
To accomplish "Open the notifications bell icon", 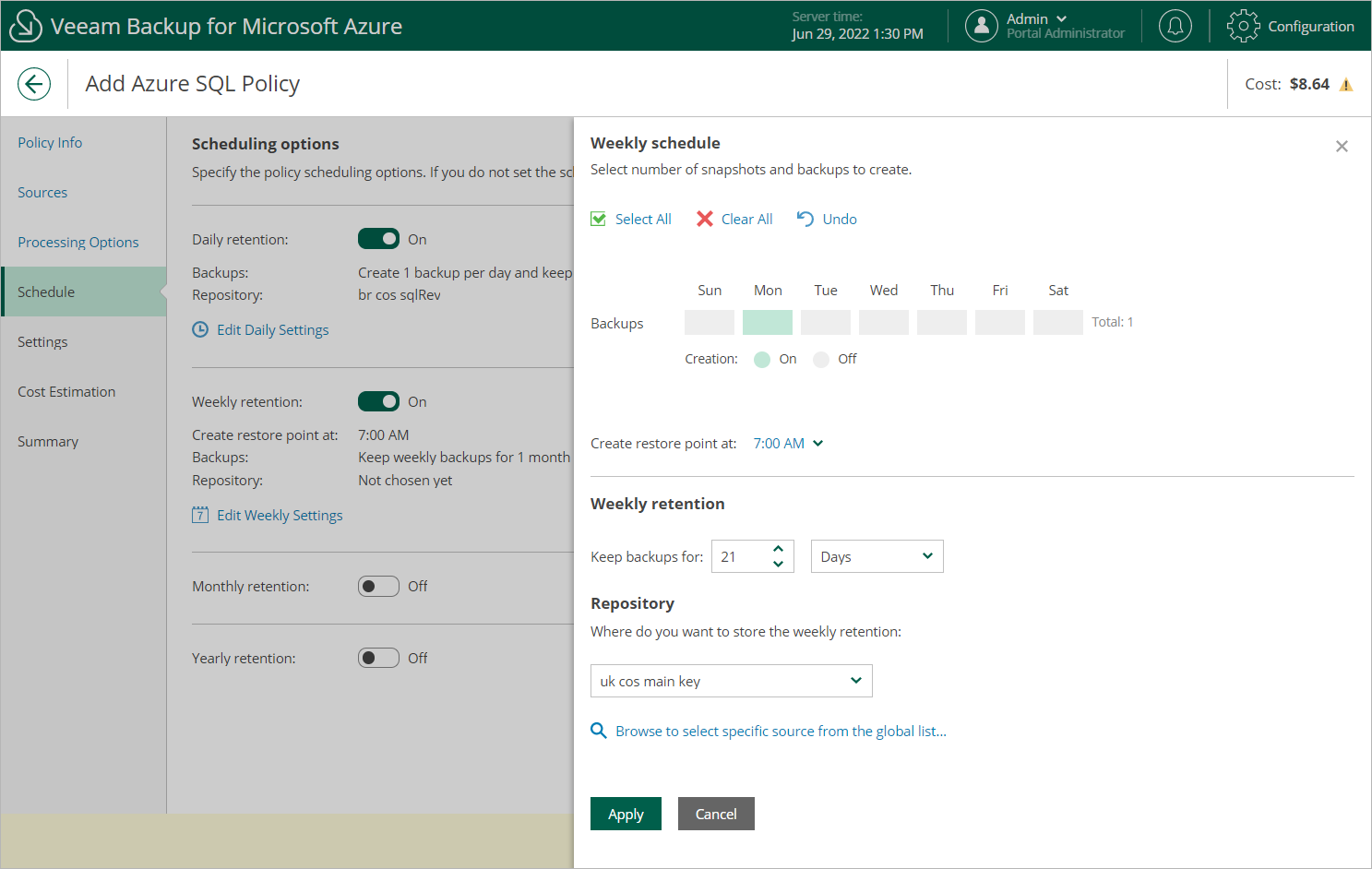I will 1175,26.
